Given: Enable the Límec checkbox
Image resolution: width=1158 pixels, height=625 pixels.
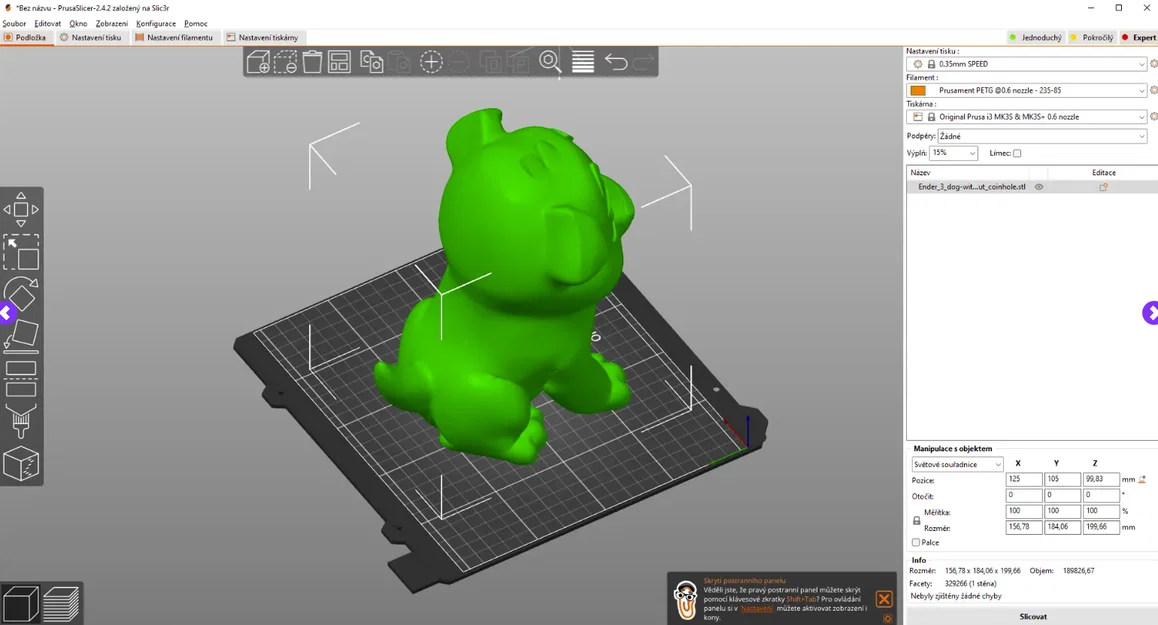Looking at the screenshot, I should coord(1017,153).
